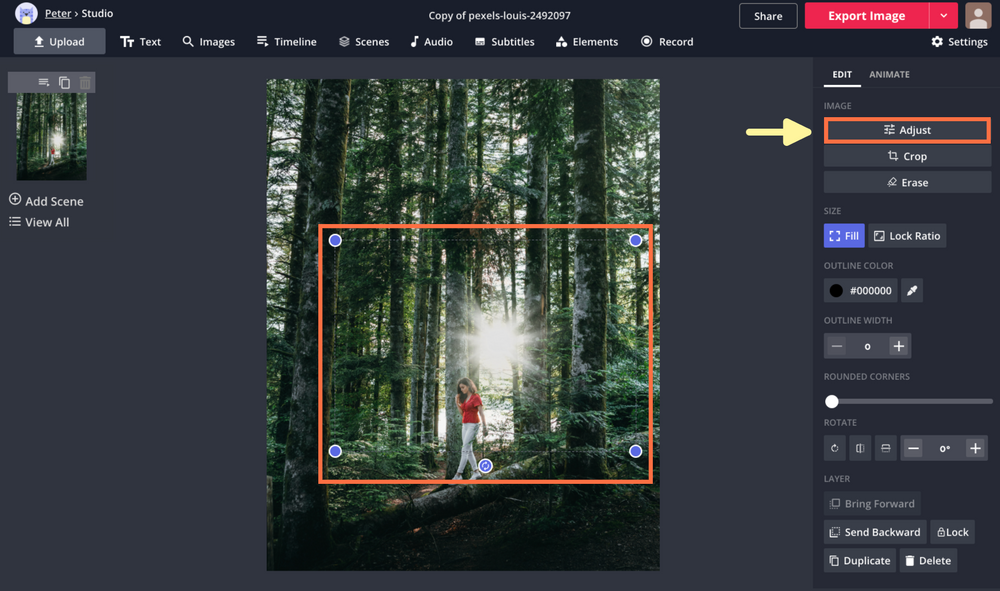This screenshot has height=591, width=1000.
Task: Expand the Export Image dropdown arrow
Action: [944, 16]
